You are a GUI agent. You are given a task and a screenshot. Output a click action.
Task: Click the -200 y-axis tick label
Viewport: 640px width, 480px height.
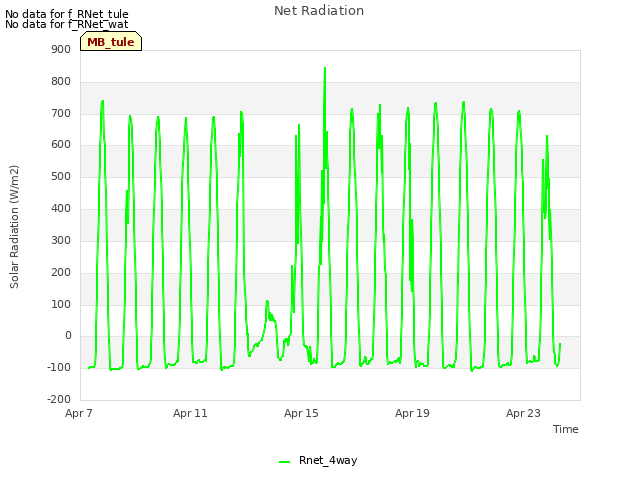coord(59,399)
